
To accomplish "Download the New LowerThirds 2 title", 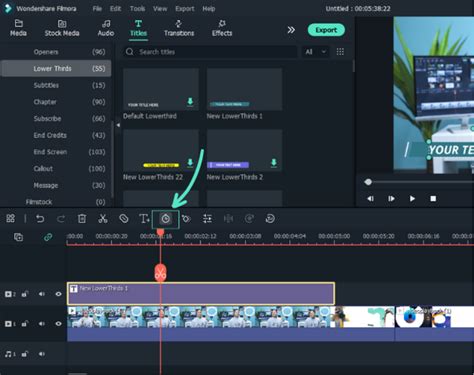I will pos(274,163).
